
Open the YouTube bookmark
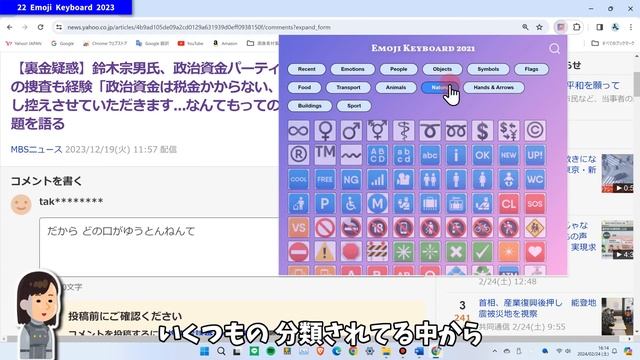(x=191, y=43)
